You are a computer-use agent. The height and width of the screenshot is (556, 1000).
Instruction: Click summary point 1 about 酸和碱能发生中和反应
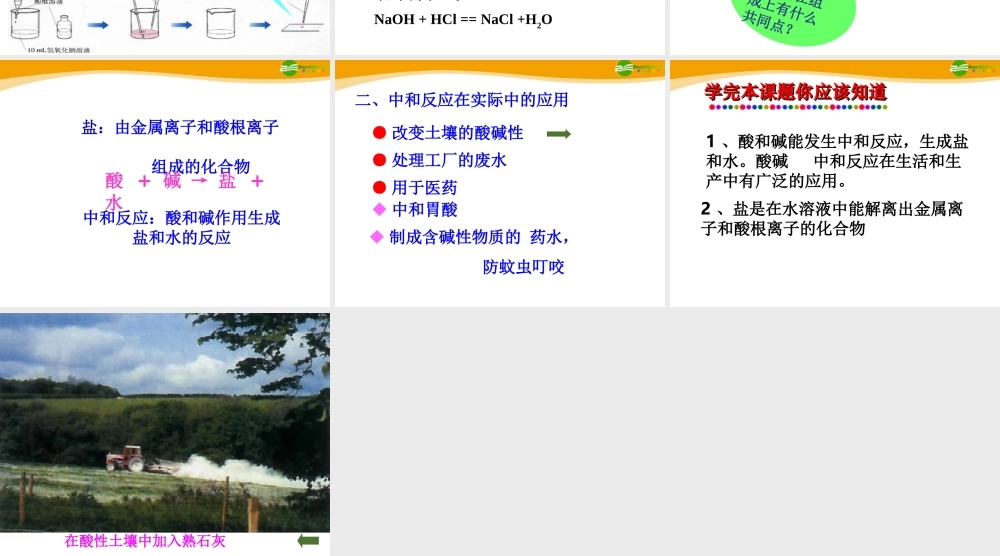pos(837,161)
